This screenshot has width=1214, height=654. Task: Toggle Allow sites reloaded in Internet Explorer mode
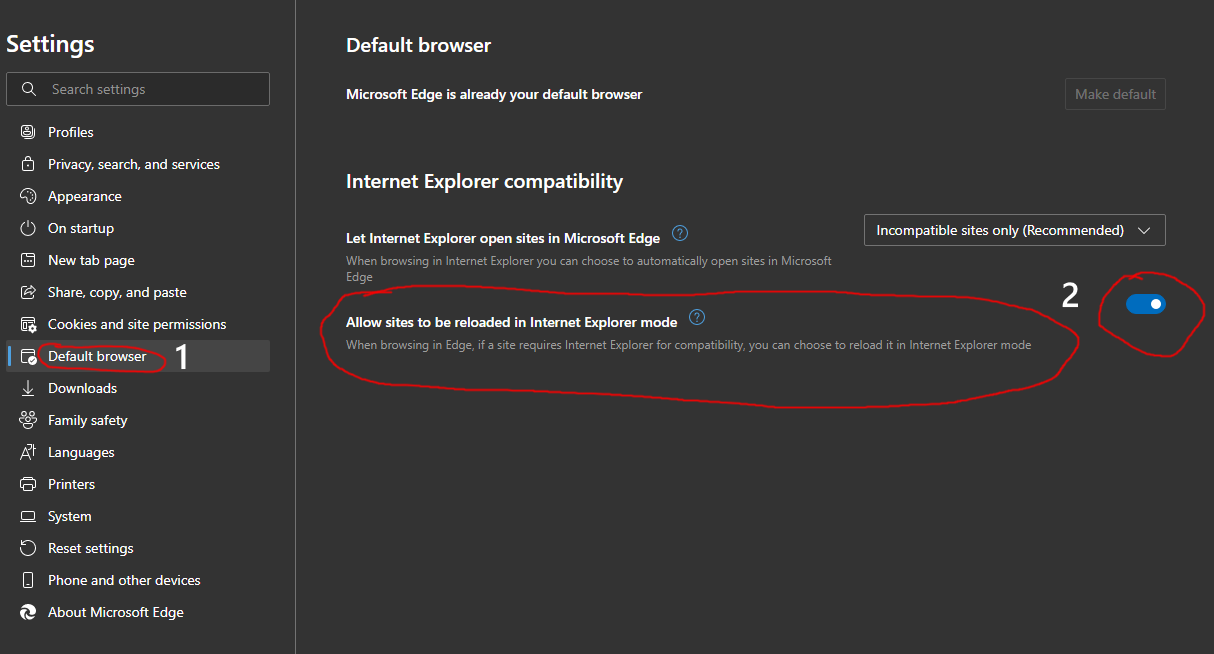click(1145, 304)
